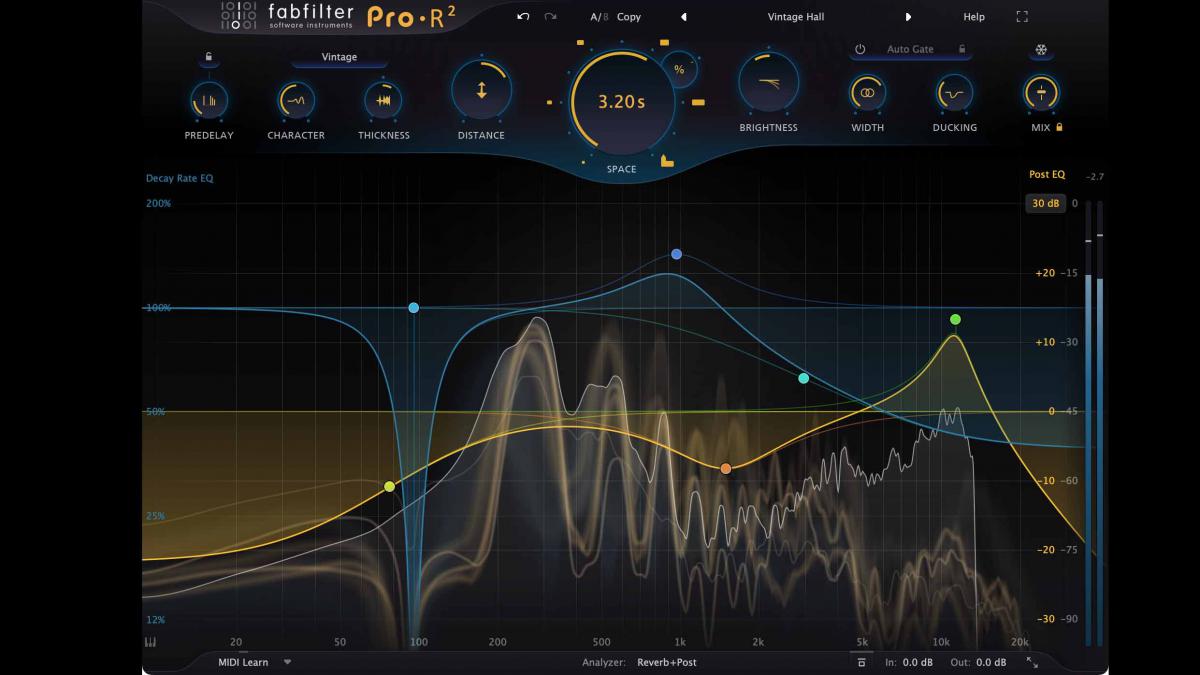Viewport: 1200px width, 675px height.
Task: Toggle A/B state comparison
Action: (x=598, y=17)
